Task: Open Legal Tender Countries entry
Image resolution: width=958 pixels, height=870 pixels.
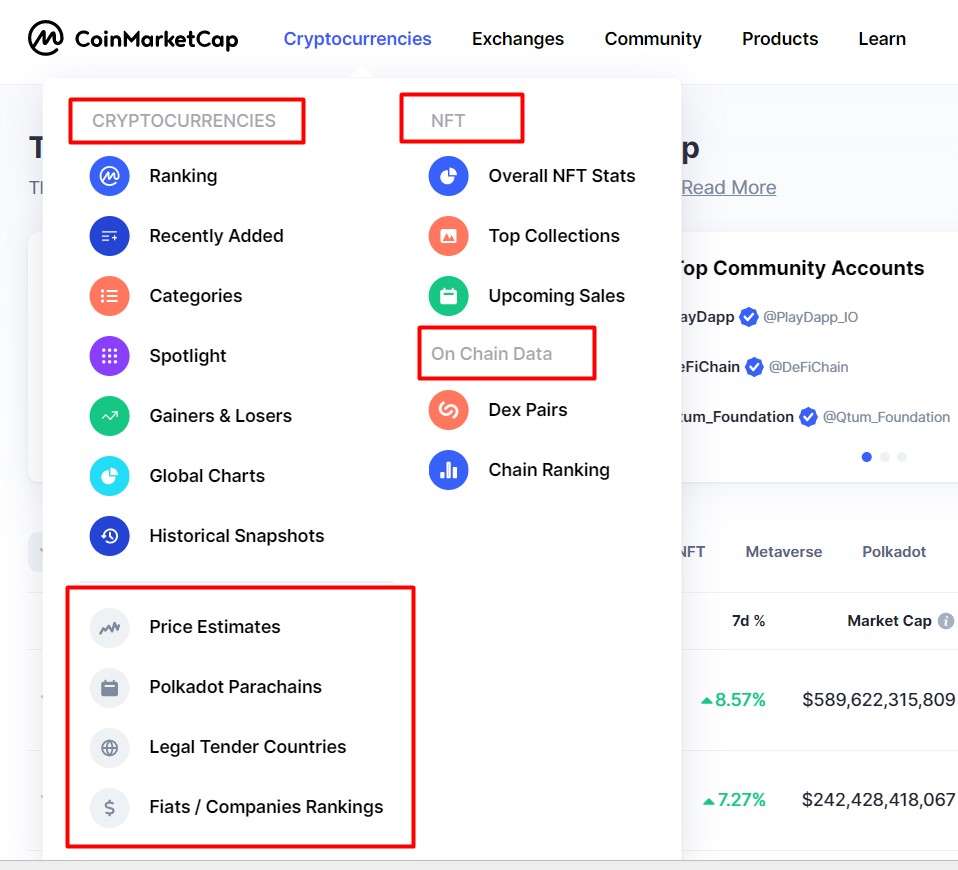Action: [247, 747]
